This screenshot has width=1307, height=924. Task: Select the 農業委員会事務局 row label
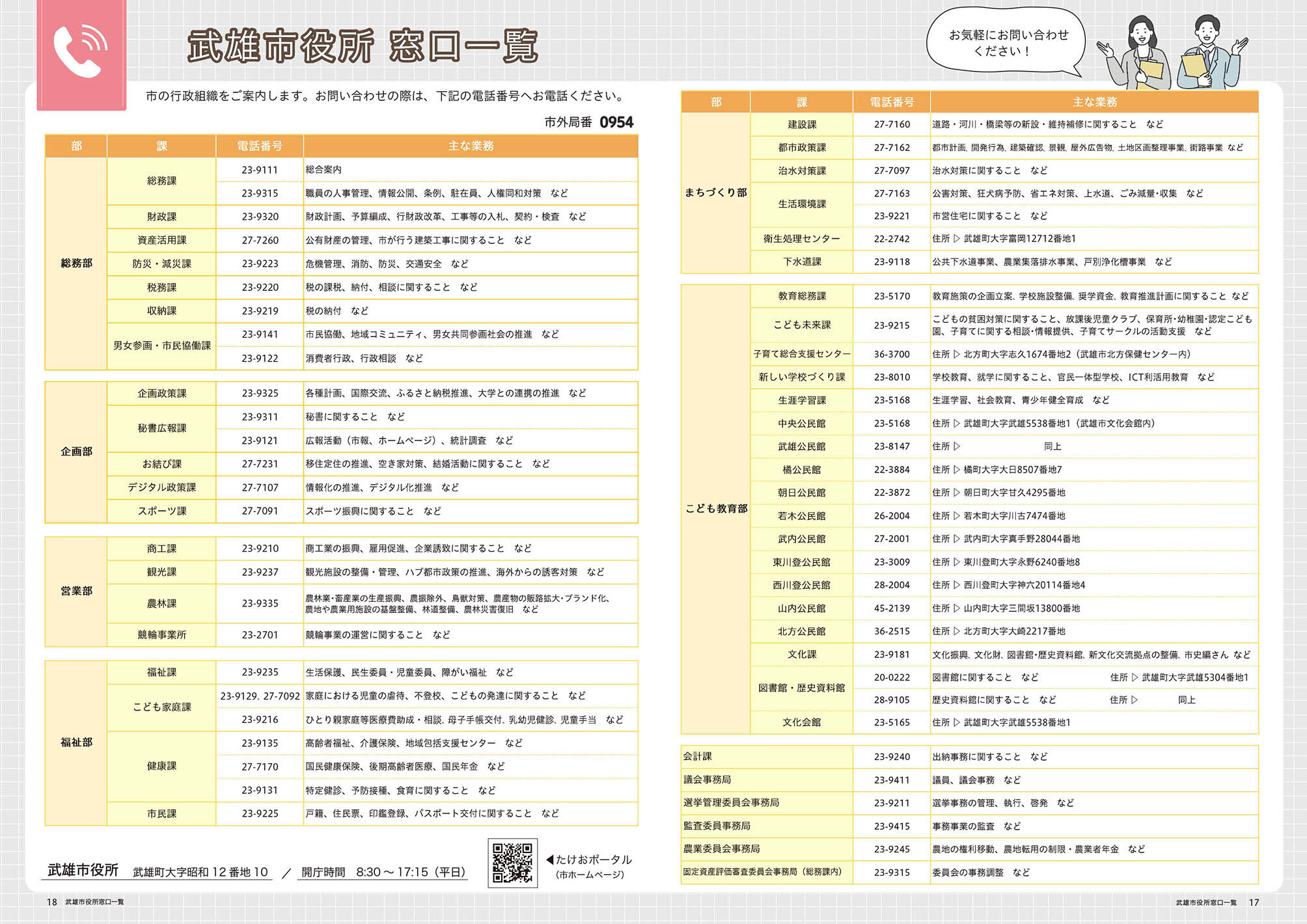(767, 849)
